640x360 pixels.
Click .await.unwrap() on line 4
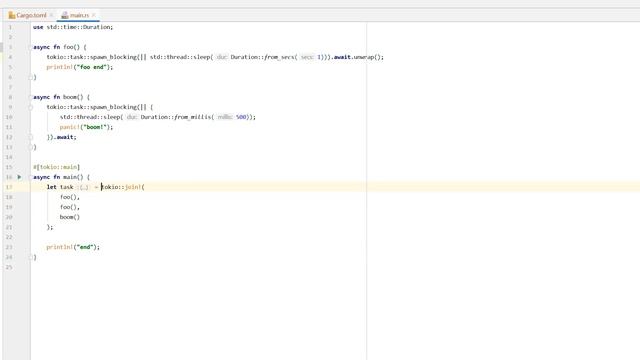point(357,57)
